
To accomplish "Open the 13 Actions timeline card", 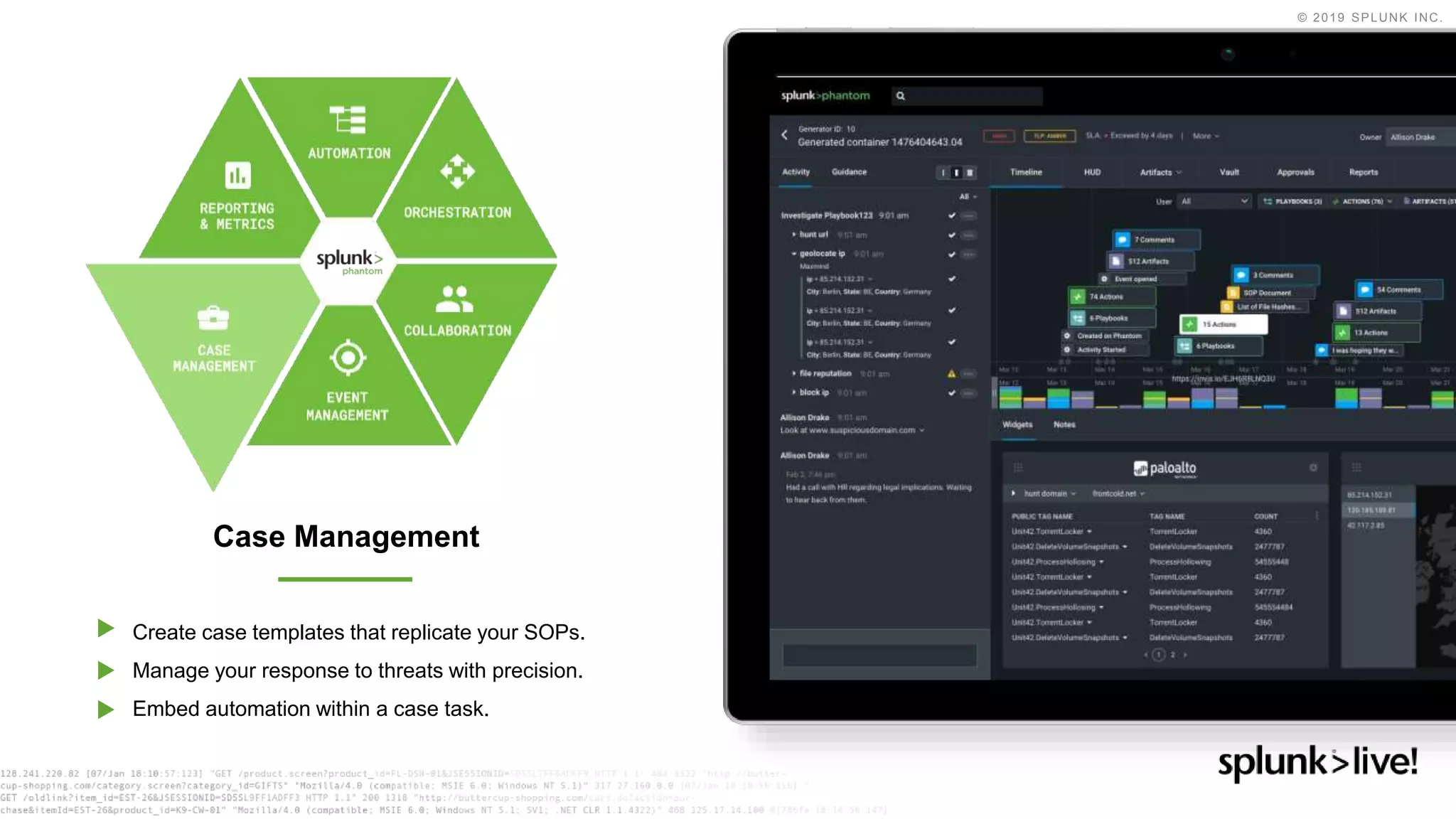I will [x=1376, y=332].
